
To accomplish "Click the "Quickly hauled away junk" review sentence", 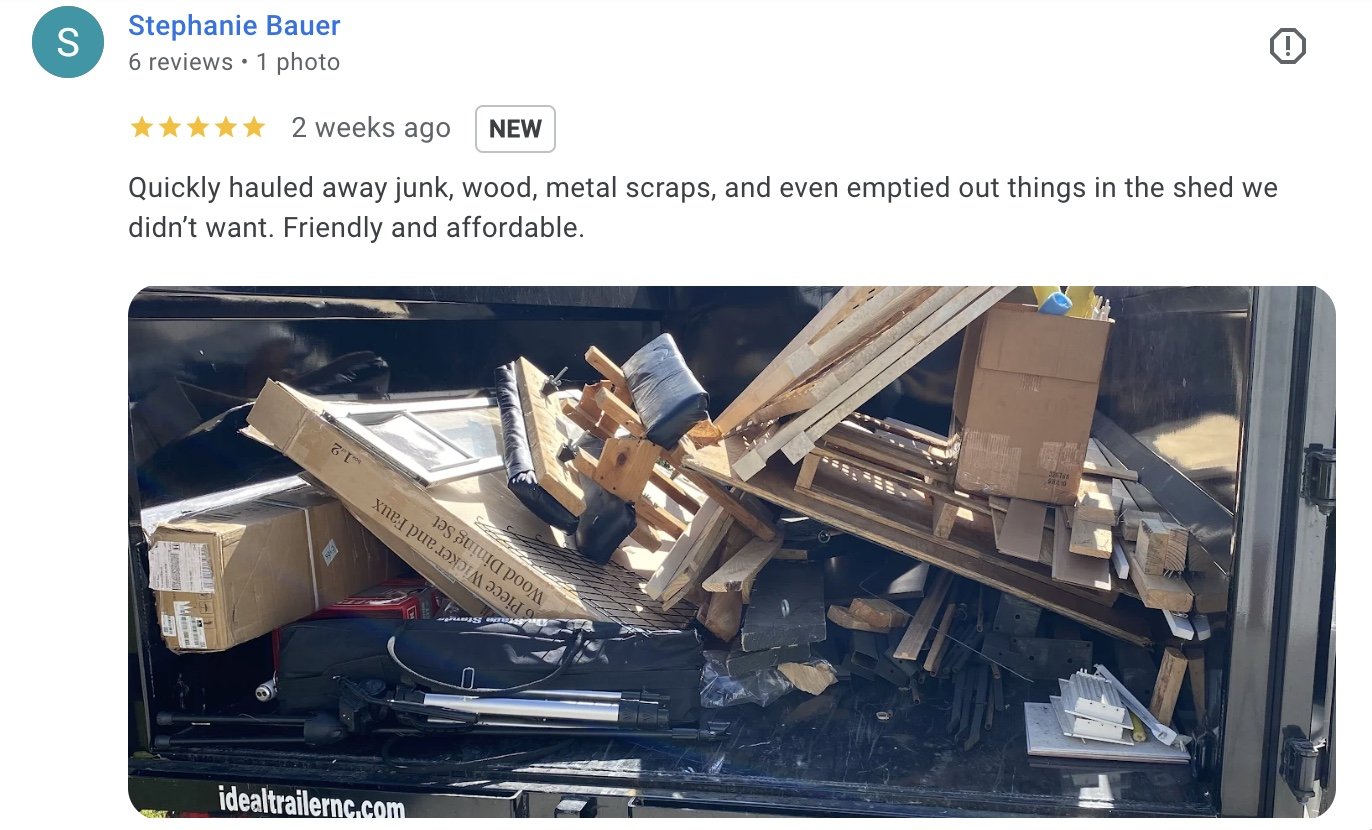I will coord(704,188).
